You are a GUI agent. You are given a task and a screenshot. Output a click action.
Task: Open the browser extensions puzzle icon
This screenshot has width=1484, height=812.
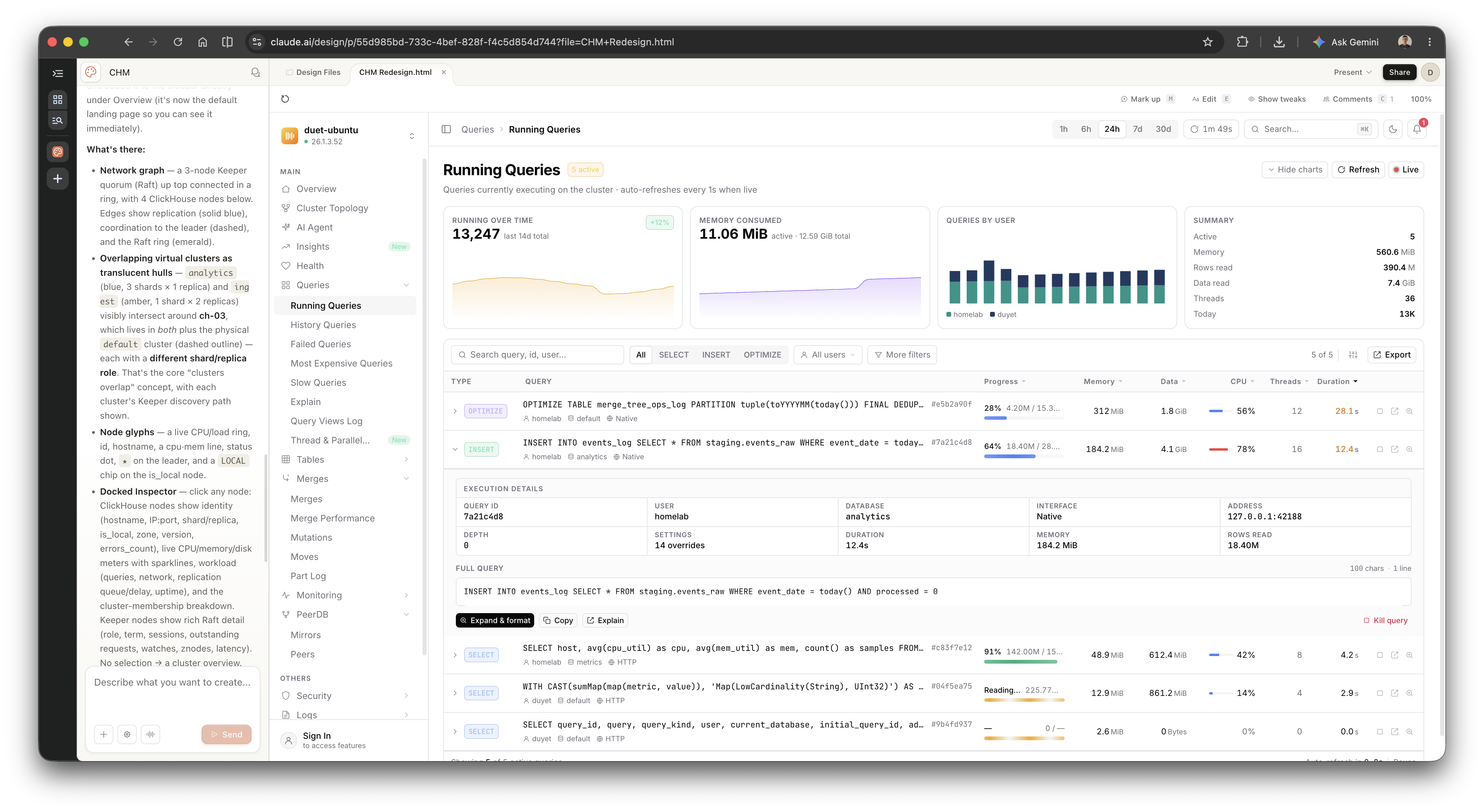pos(1243,42)
